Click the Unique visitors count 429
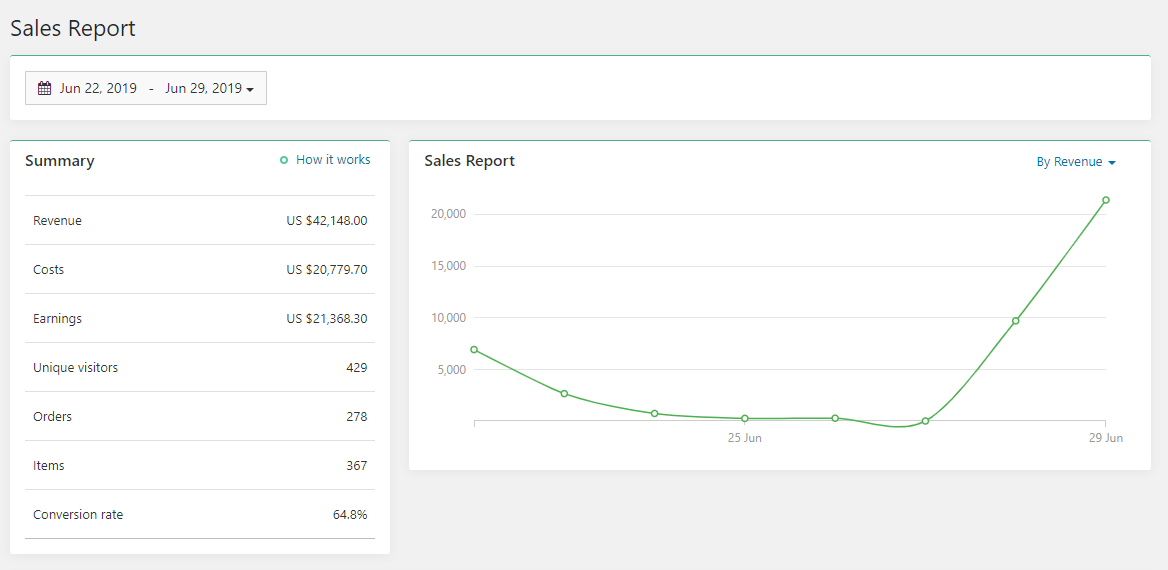The height and width of the screenshot is (570, 1168). click(356, 368)
